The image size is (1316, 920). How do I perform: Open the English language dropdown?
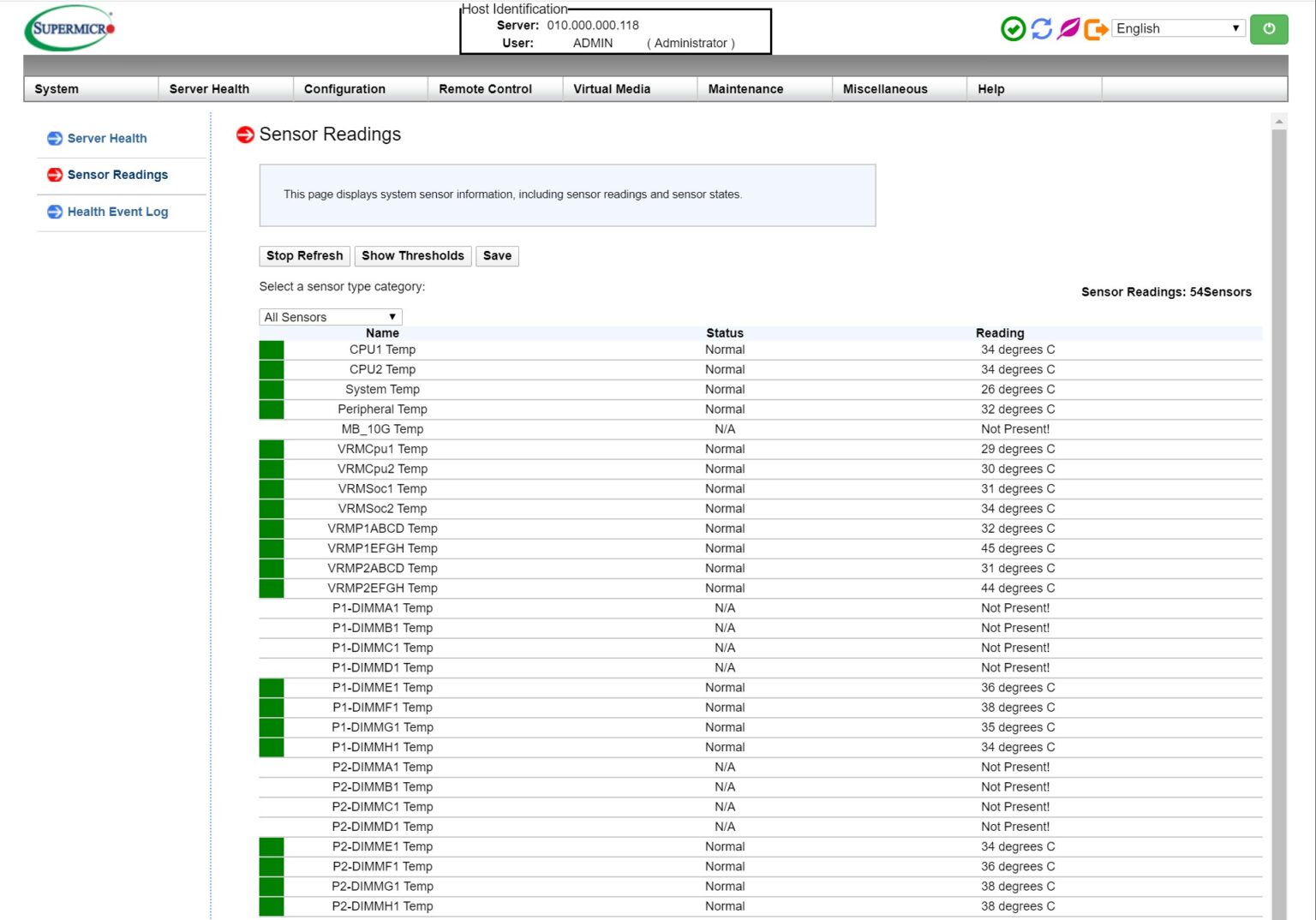(x=1177, y=28)
